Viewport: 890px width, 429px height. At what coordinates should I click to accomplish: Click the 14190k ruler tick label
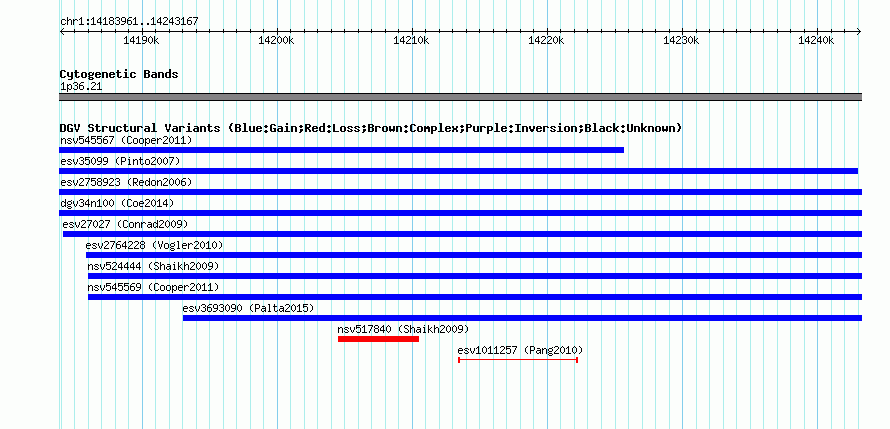point(141,40)
